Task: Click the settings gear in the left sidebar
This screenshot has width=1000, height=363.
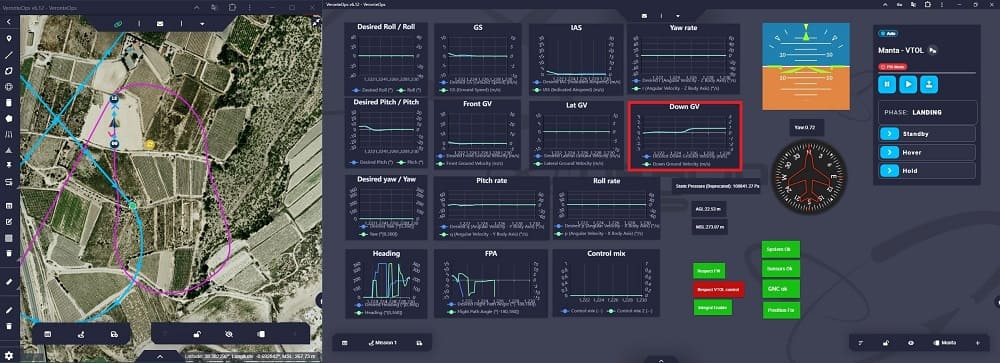Action: [9, 355]
